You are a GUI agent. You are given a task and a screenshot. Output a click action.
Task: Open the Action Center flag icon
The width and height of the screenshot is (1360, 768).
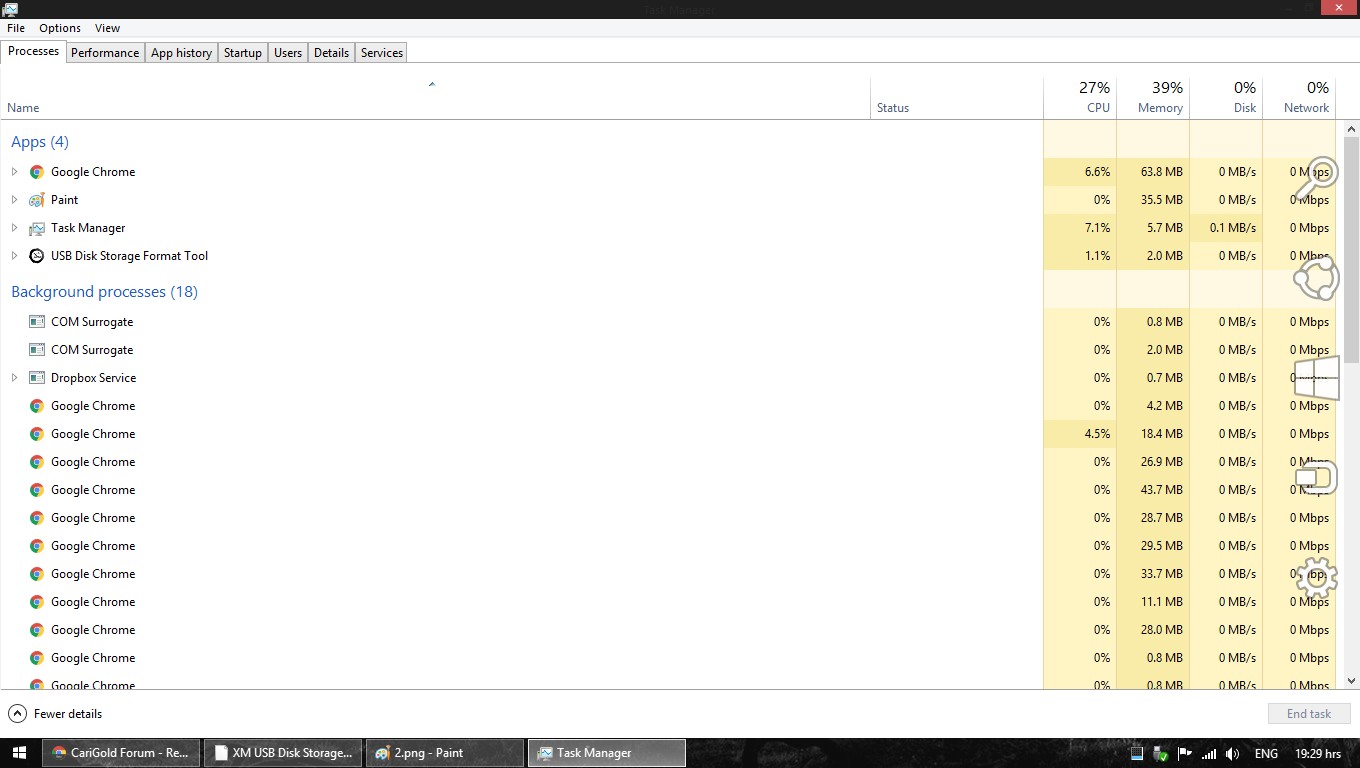click(x=1185, y=754)
